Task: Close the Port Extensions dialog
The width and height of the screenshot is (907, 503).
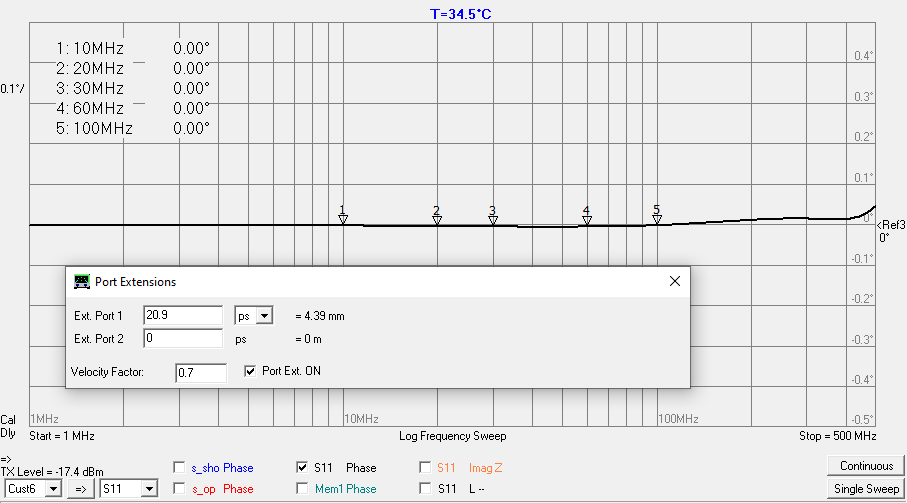Action: (x=674, y=281)
